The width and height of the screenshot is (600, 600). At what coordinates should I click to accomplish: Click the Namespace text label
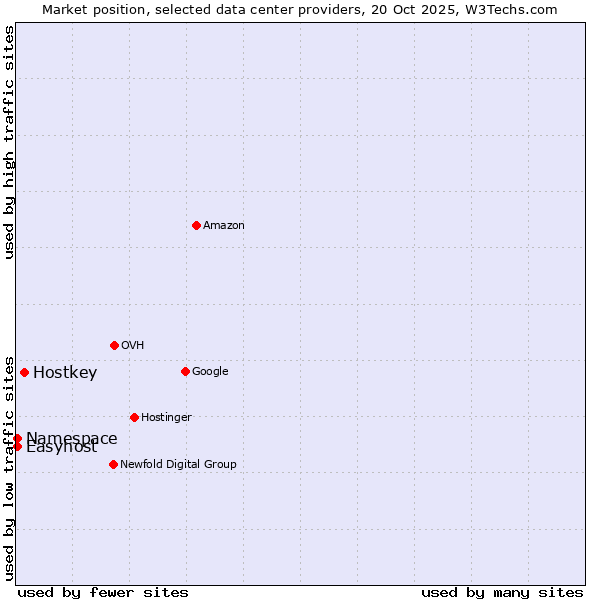[x=72, y=438]
